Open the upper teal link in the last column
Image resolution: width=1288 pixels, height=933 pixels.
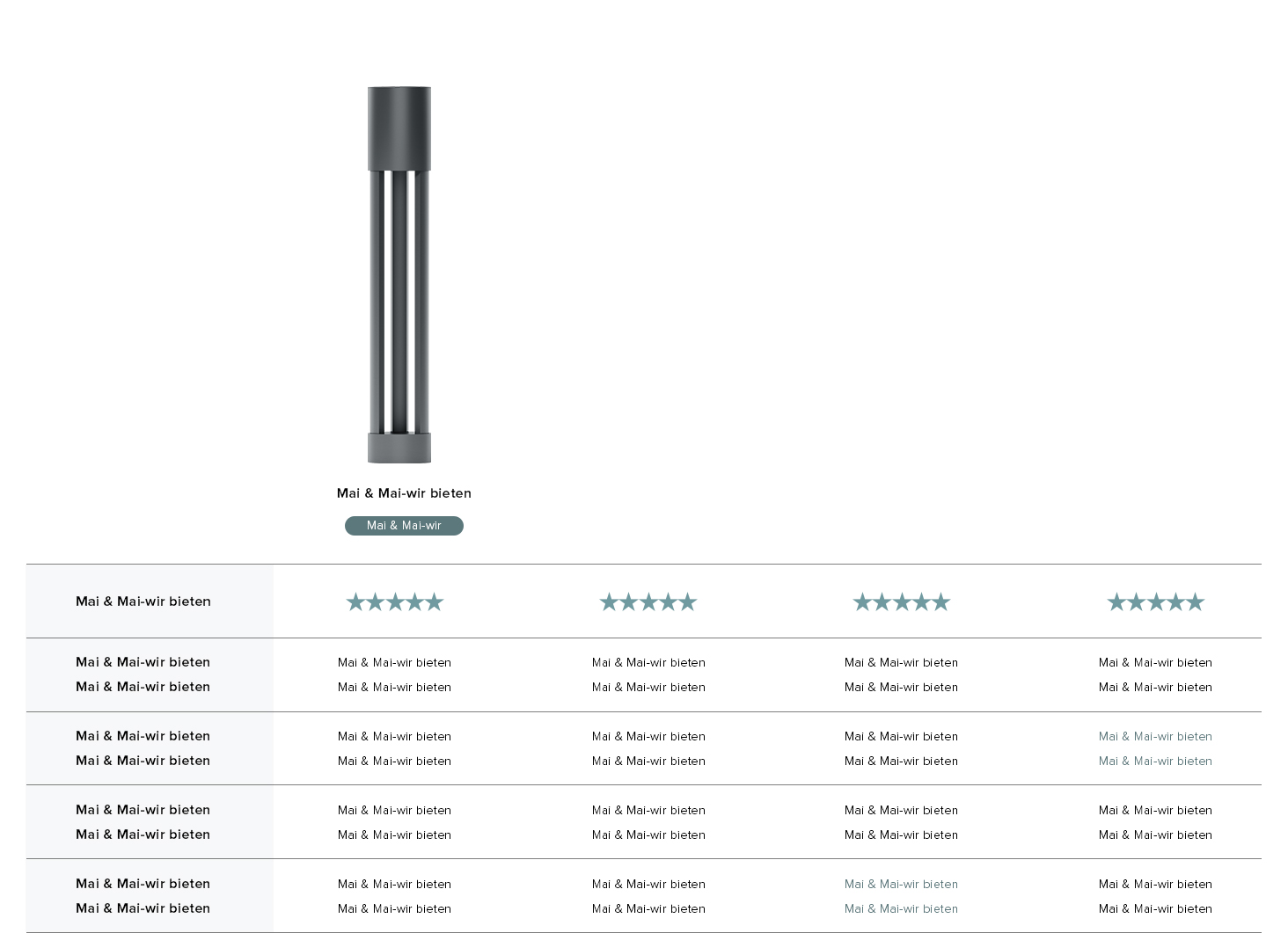pos(1155,737)
